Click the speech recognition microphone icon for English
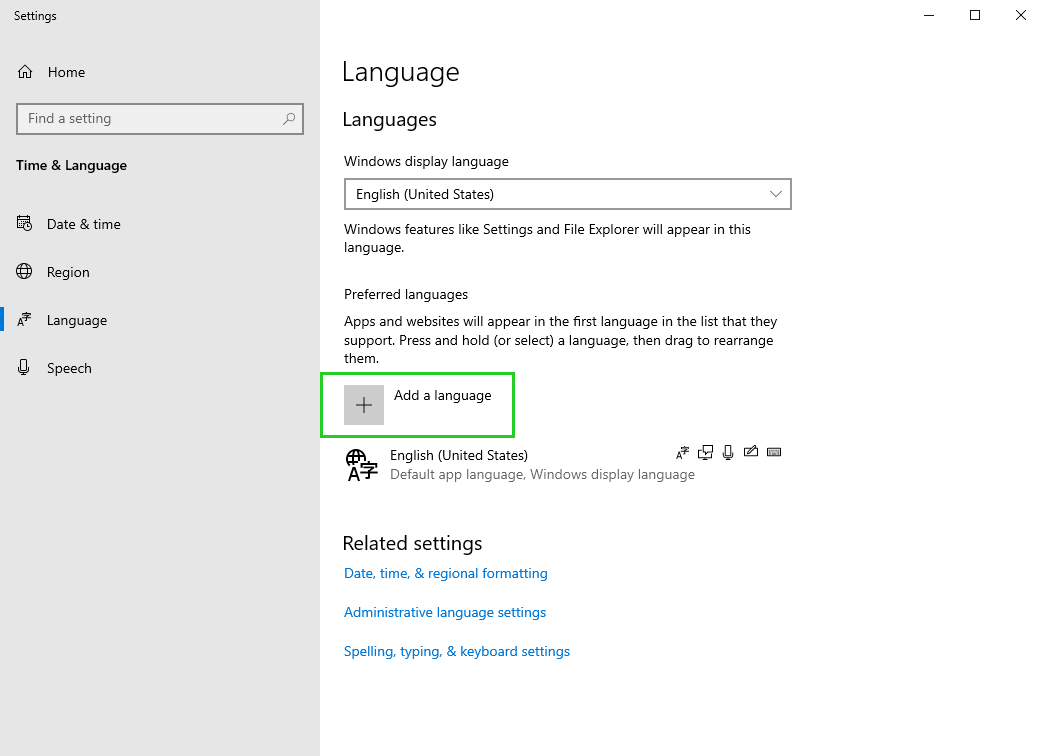This screenshot has width=1041, height=756. 728,452
